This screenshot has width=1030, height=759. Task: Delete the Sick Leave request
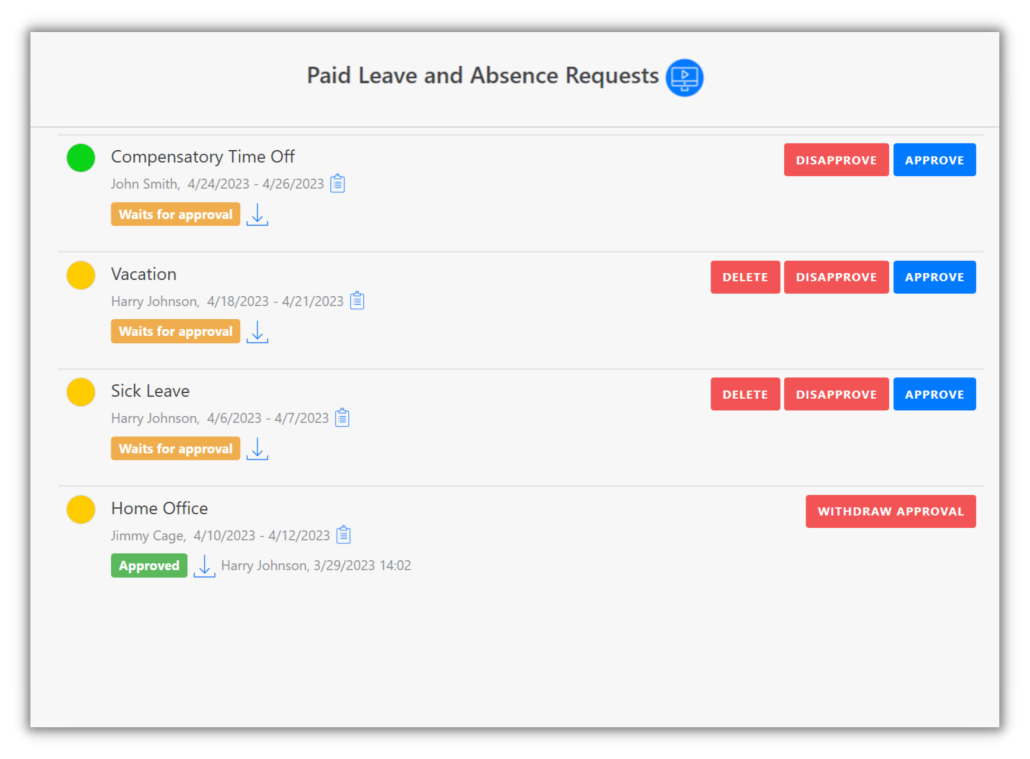pyautogui.click(x=744, y=393)
